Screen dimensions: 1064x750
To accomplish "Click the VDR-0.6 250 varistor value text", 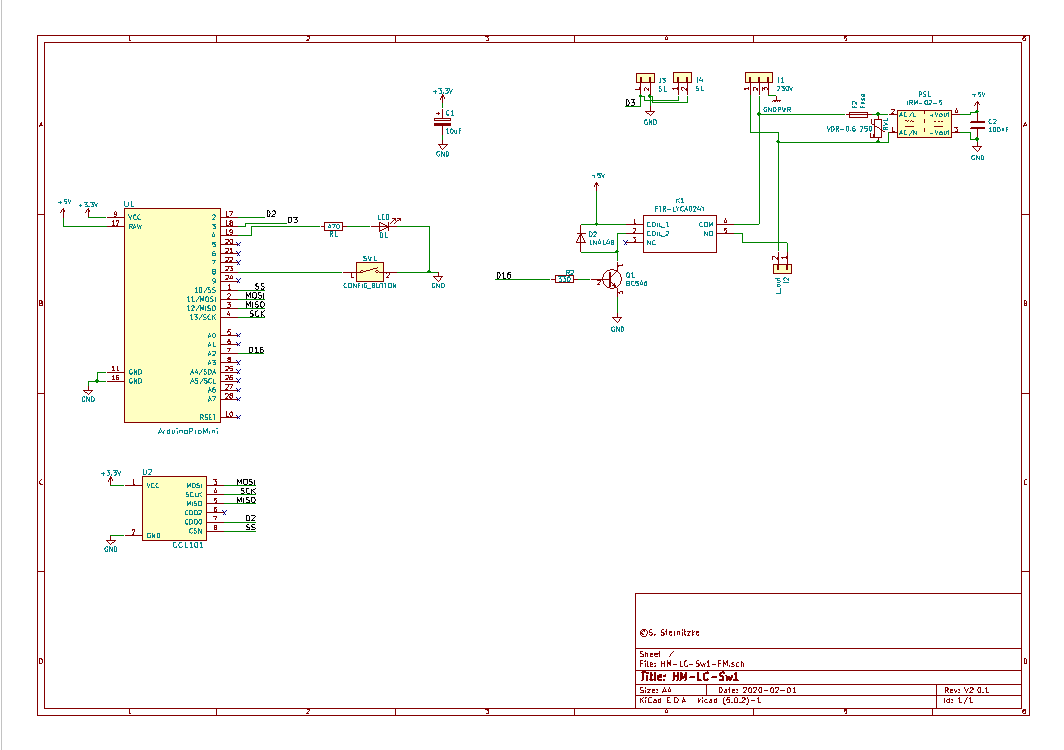I will [x=849, y=129].
